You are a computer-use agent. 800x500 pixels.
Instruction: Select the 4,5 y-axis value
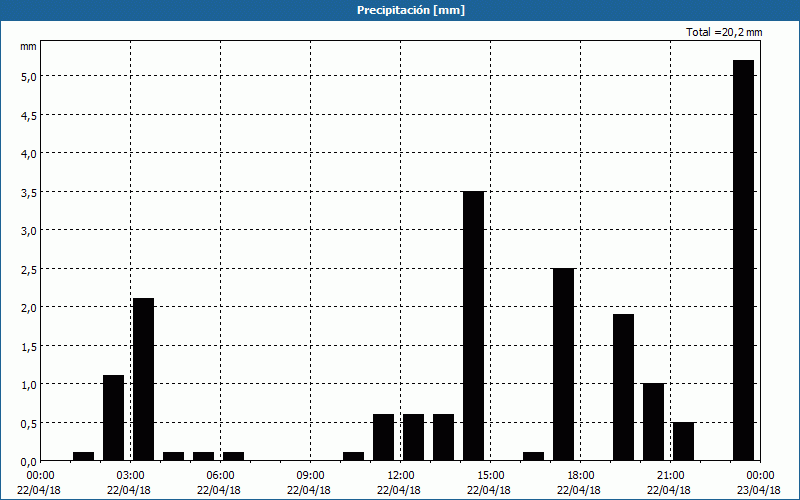[x=28, y=115]
